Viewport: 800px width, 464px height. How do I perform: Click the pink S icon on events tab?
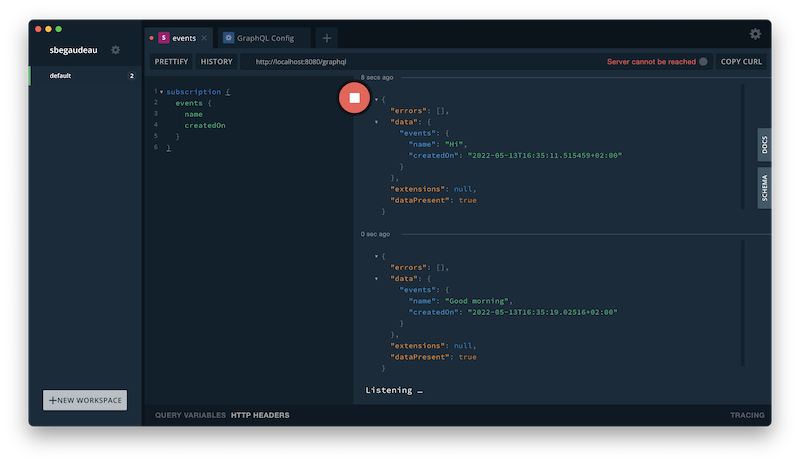point(164,38)
